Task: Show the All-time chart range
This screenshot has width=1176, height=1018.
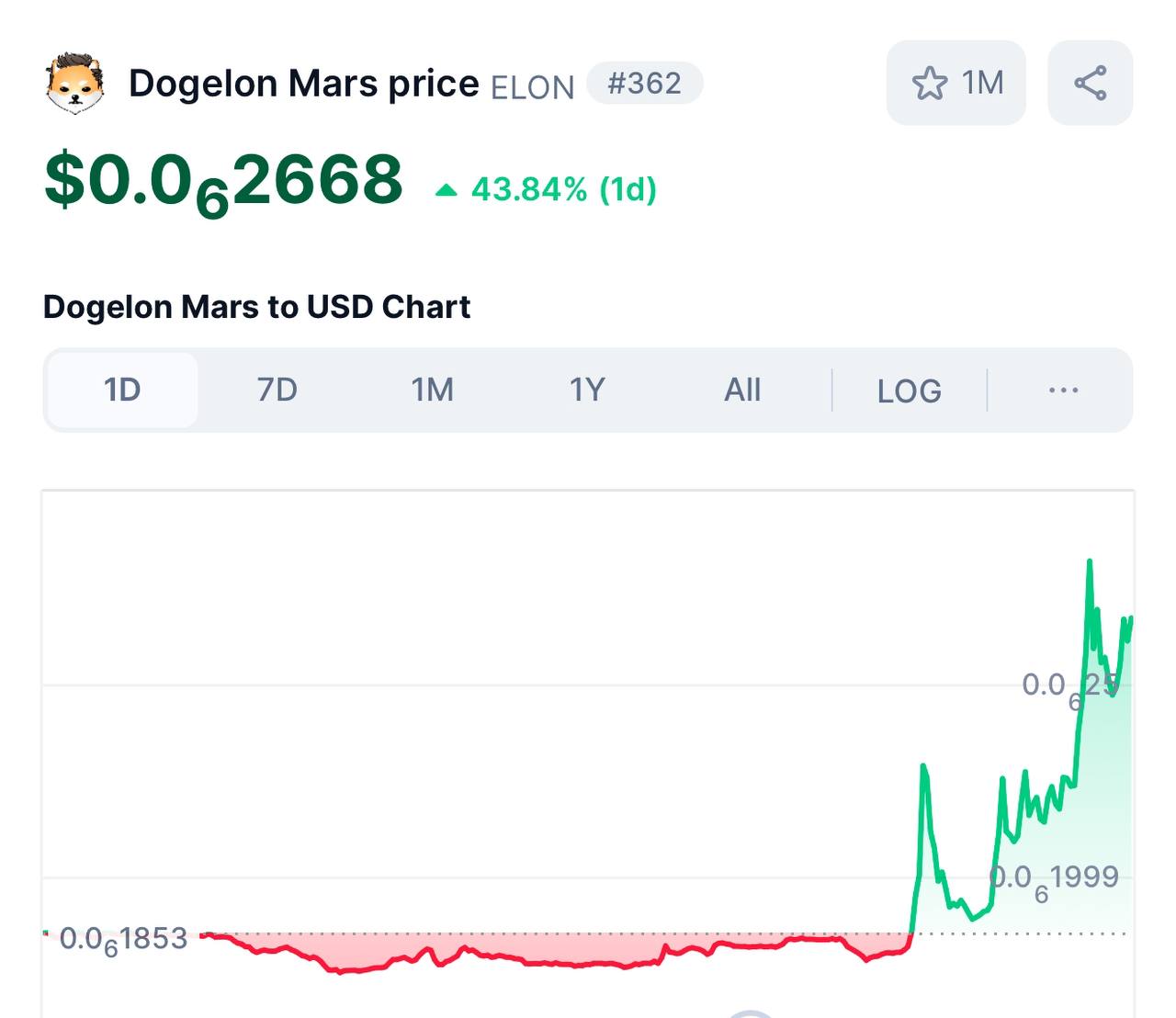Action: tap(742, 390)
